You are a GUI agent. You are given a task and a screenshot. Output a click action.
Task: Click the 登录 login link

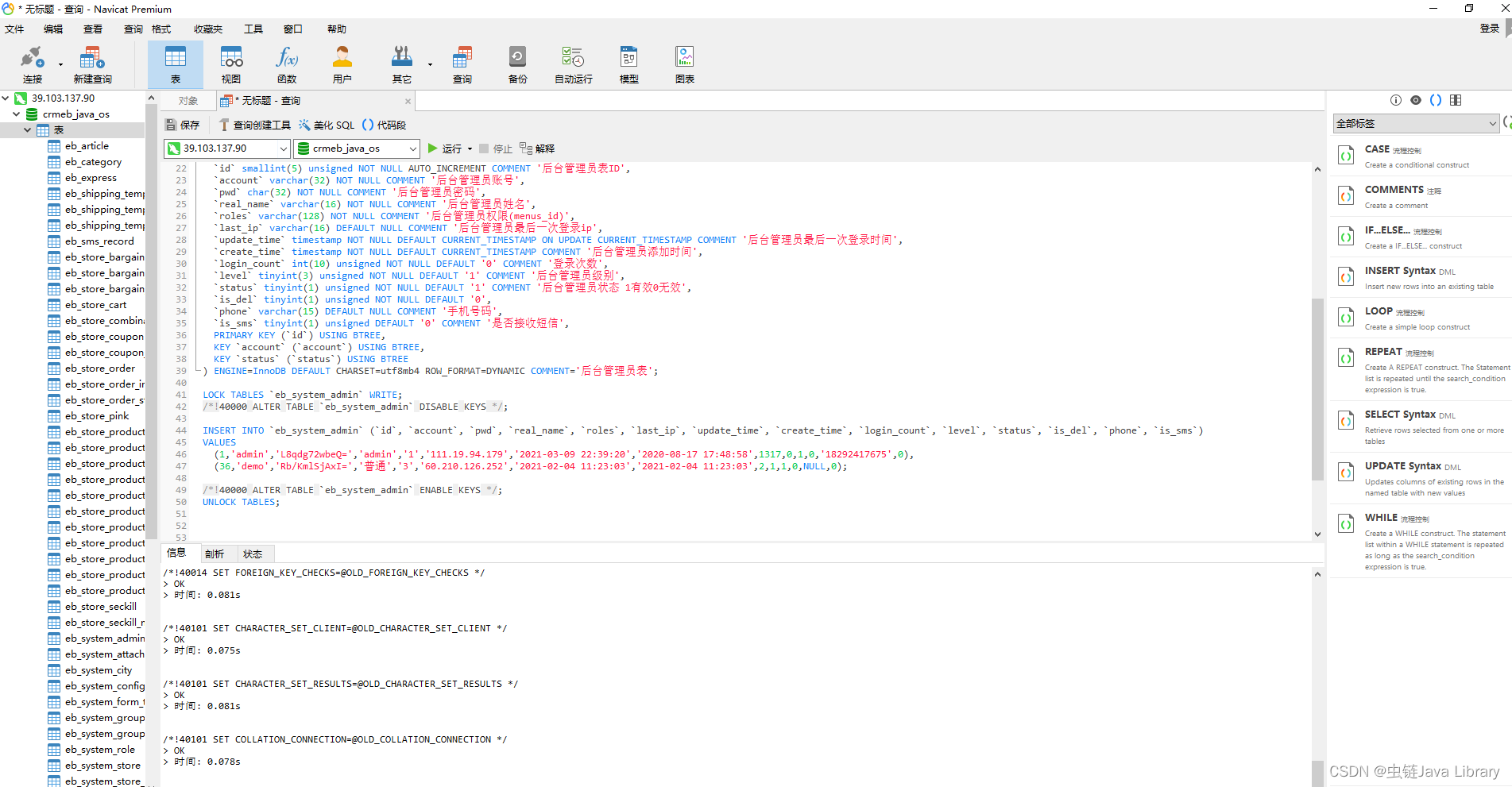click(x=1490, y=29)
